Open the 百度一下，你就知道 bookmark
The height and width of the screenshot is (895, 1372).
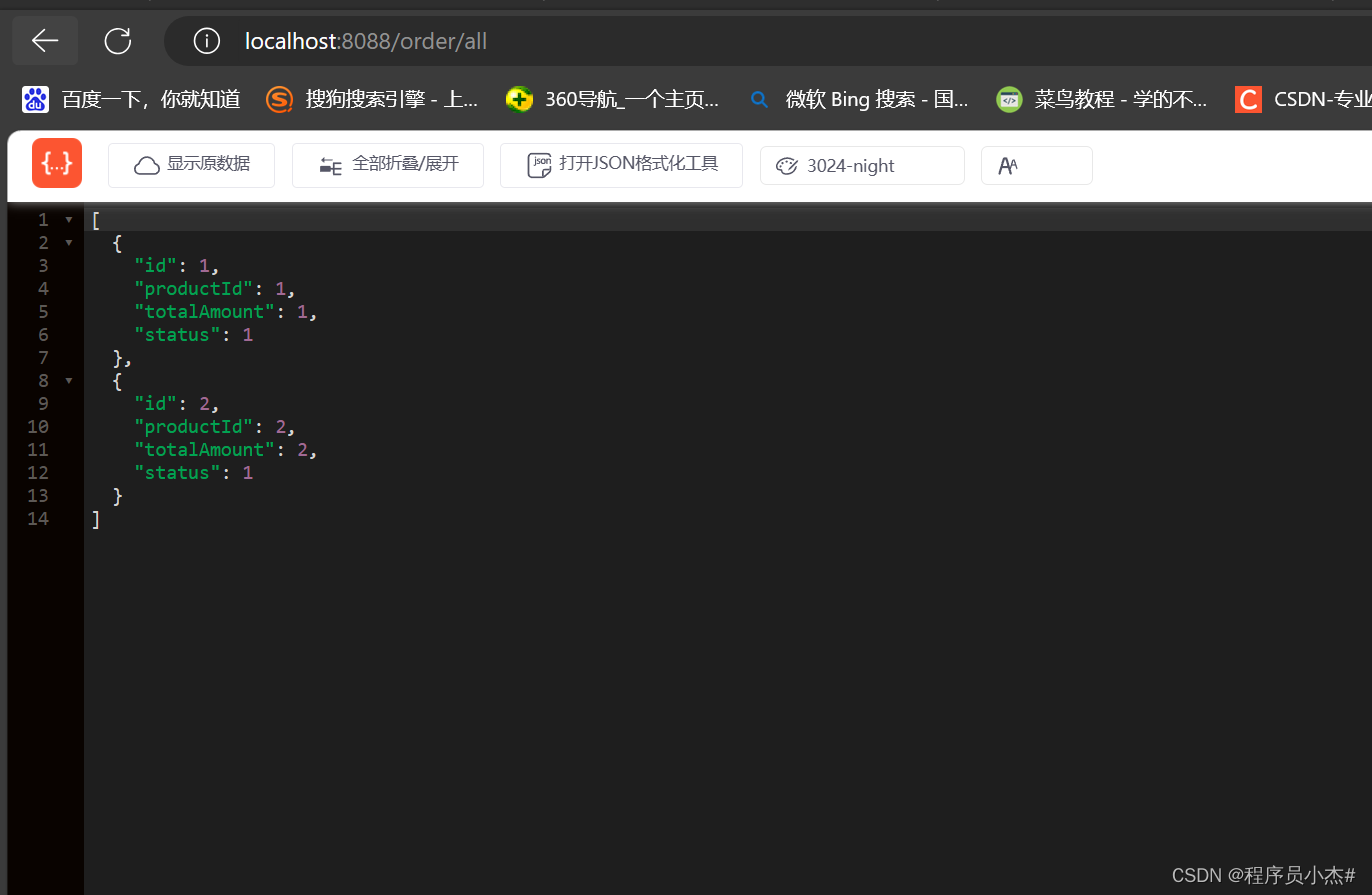pos(132,99)
